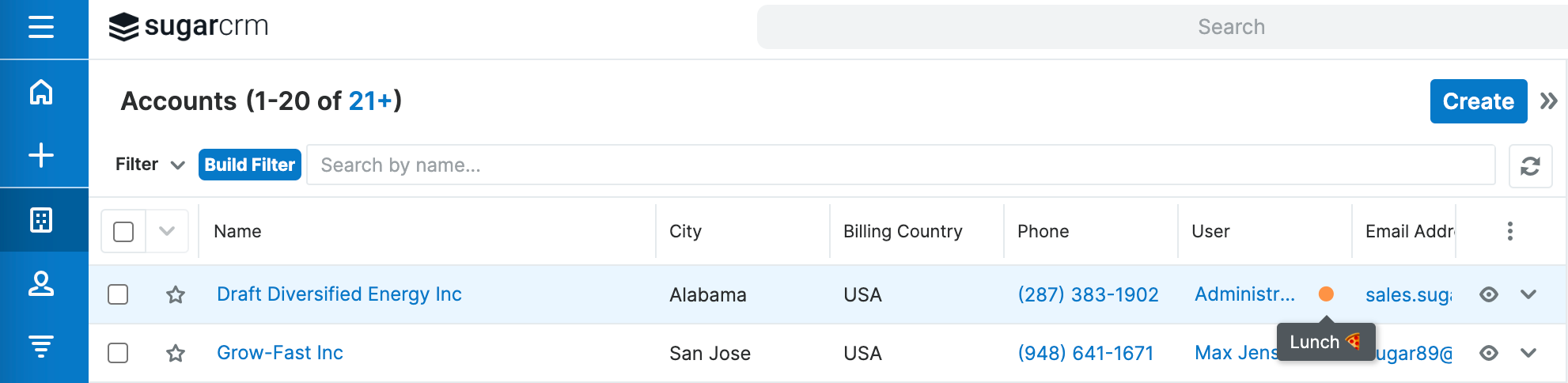This screenshot has height=383, width=1568.
Task: Open the hamburger navigation menu
Action: 41,28
